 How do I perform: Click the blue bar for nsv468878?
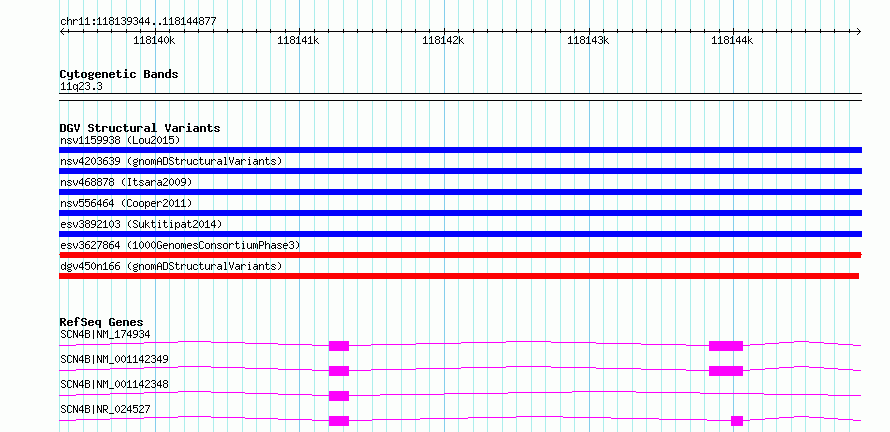(460, 192)
